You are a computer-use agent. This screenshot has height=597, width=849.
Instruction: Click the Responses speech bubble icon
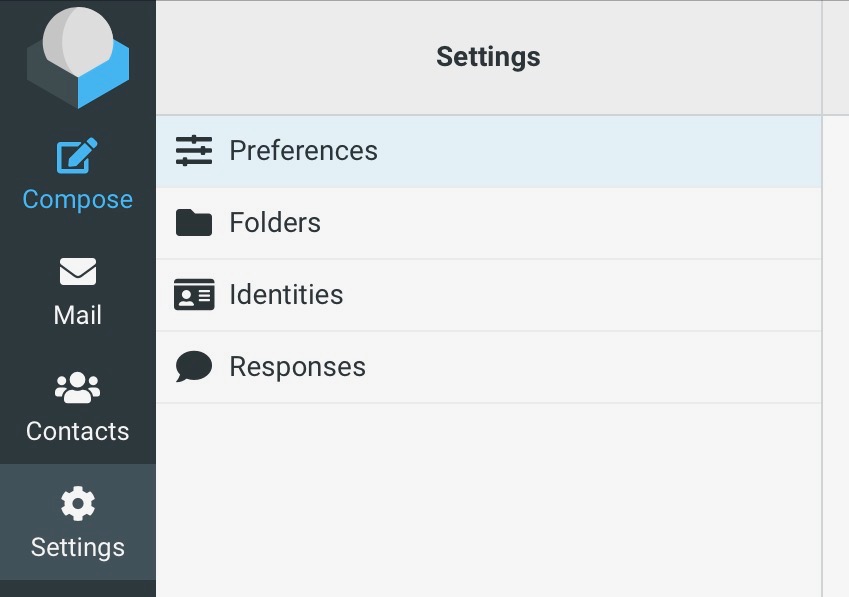click(x=194, y=366)
